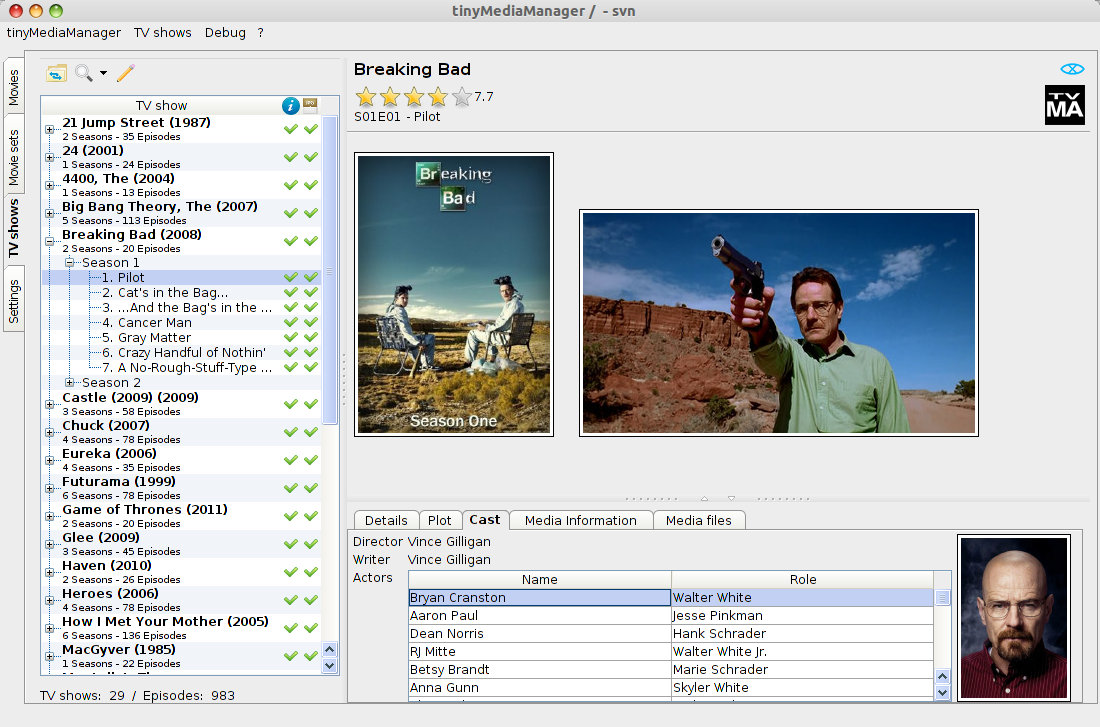Switch to the Movies side tab
Viewport: 1100px width, 727px height.
[14, 87]
